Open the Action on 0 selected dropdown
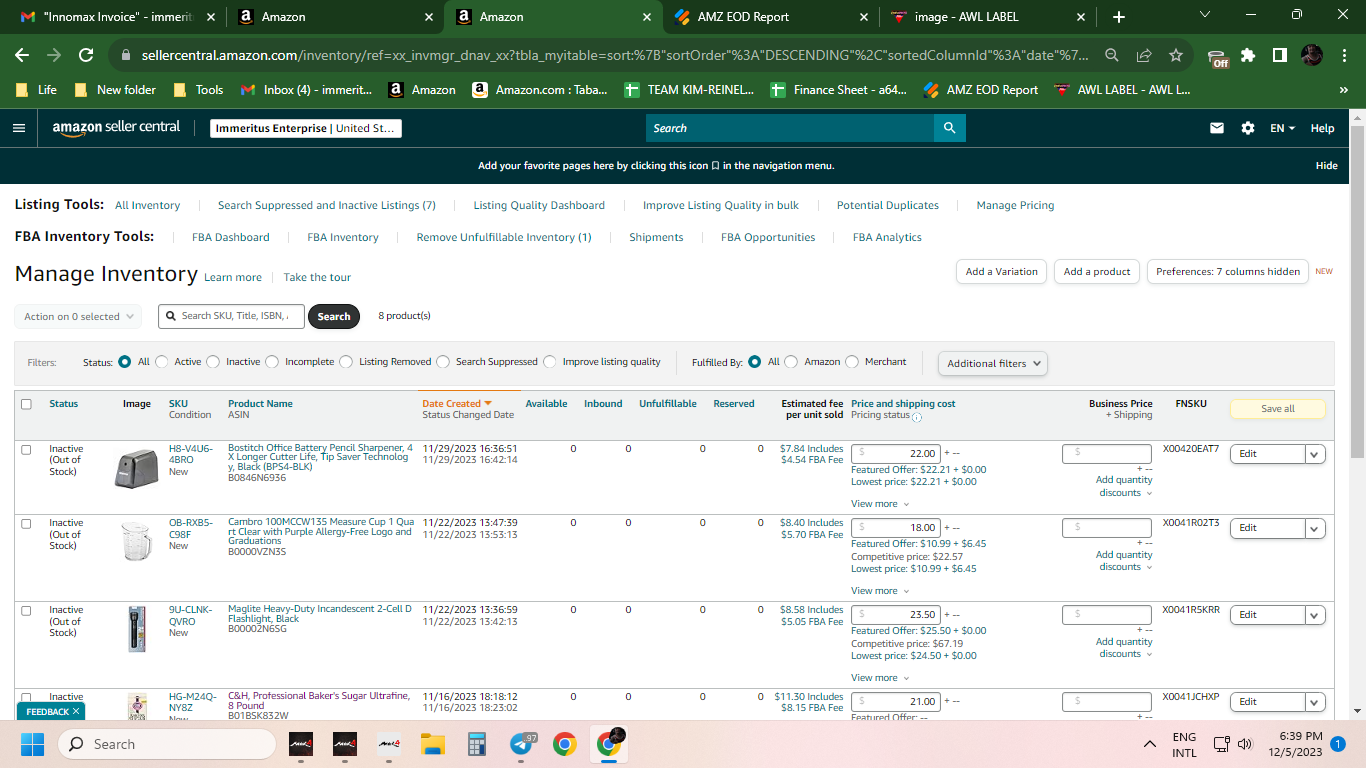This screenshot has width=1366, height=768. click(x=78, y=316)
